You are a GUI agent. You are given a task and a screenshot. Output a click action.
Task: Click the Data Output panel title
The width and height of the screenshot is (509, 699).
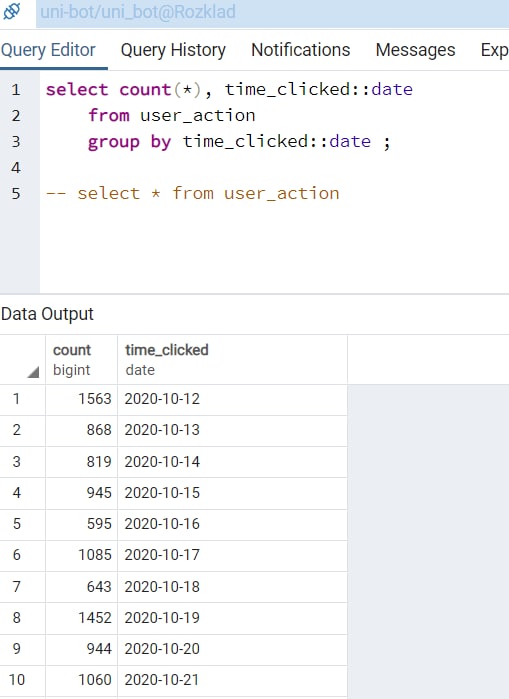coord(47,314)
